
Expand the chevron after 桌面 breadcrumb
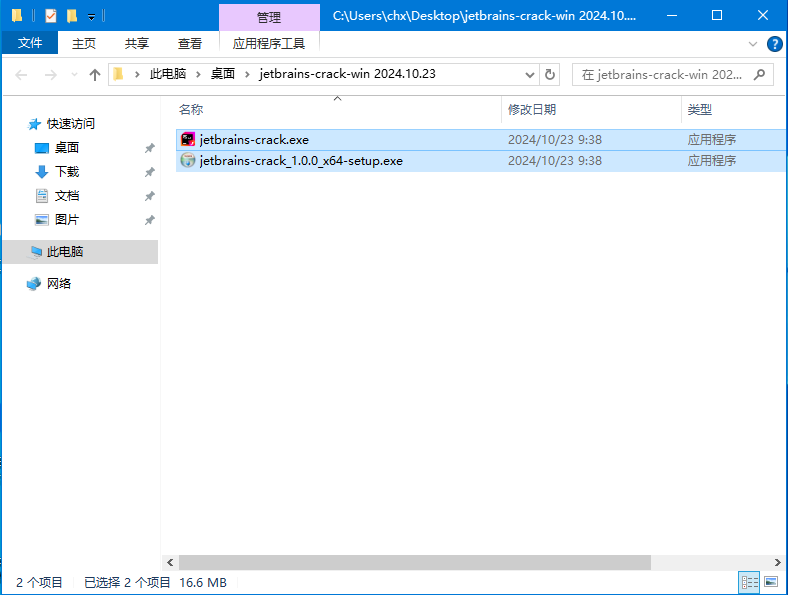[247, 74]
